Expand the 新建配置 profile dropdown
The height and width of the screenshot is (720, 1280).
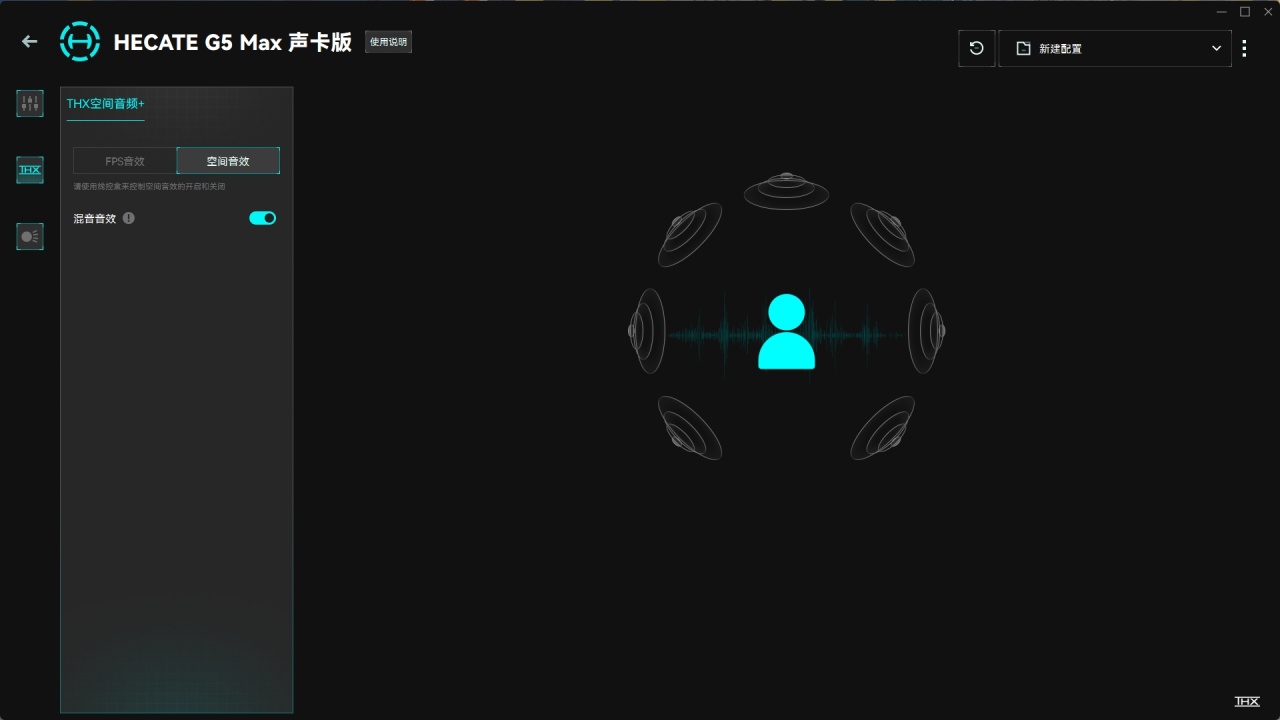click(x=1115, y=48)
